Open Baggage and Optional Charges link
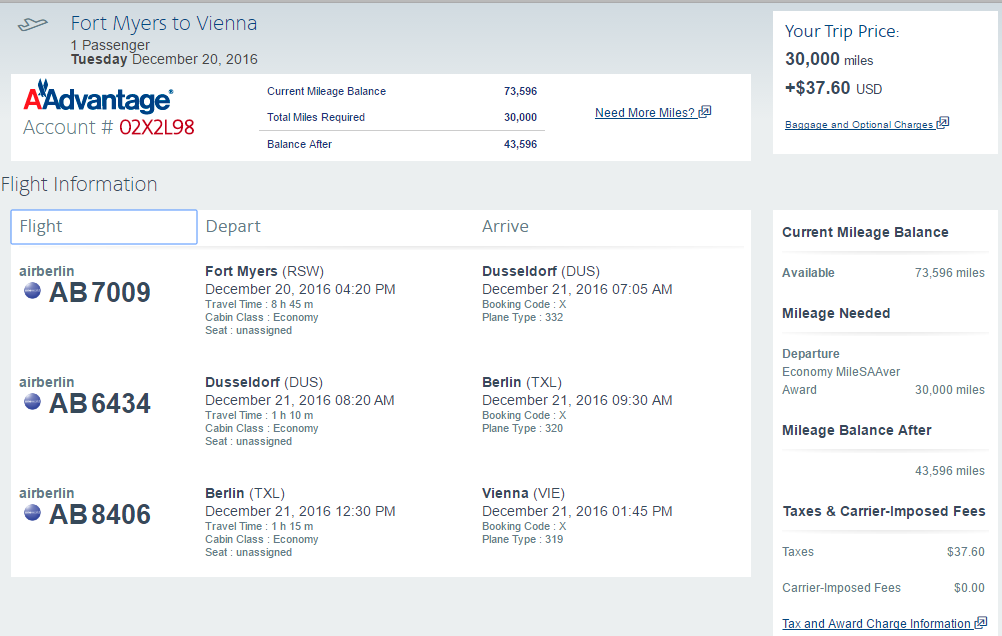The width and height of the screenshot is (1002, 636). click(859, 125)
